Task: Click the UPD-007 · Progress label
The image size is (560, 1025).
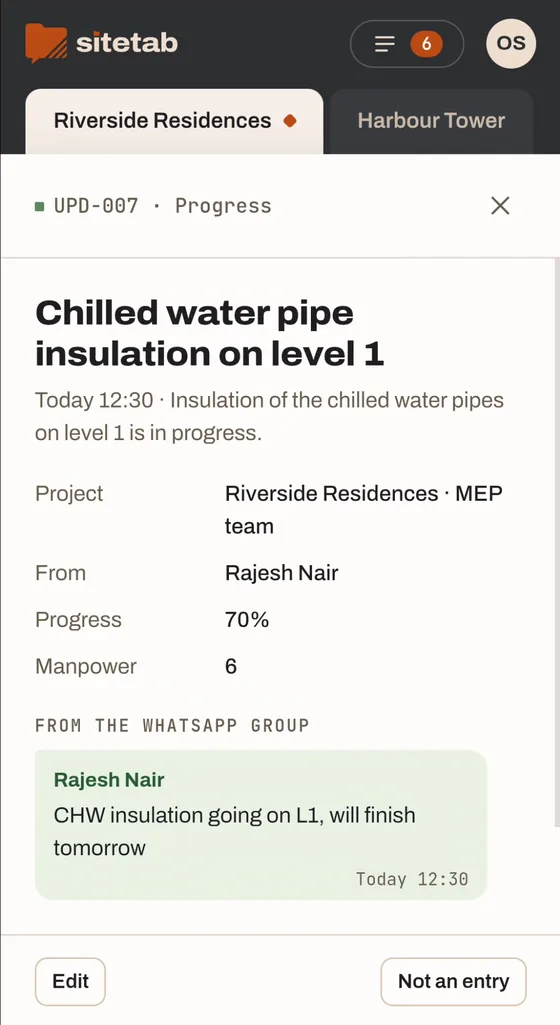Action: 162,206
